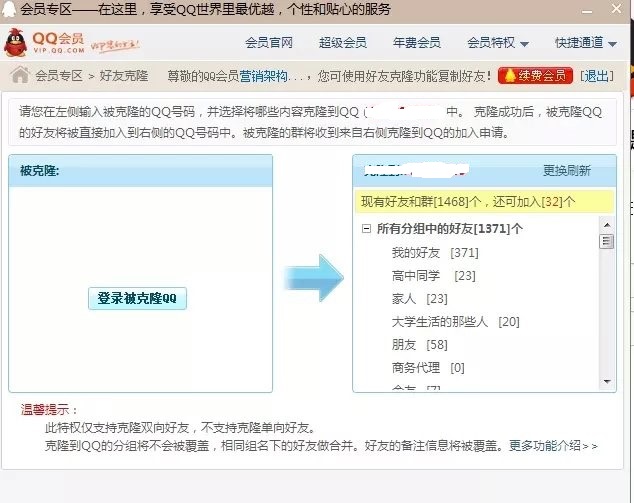The height and width of the screenshot is (503, 634).
Task: Click the friend list scroll-down arrow
Action: [607, 381]
